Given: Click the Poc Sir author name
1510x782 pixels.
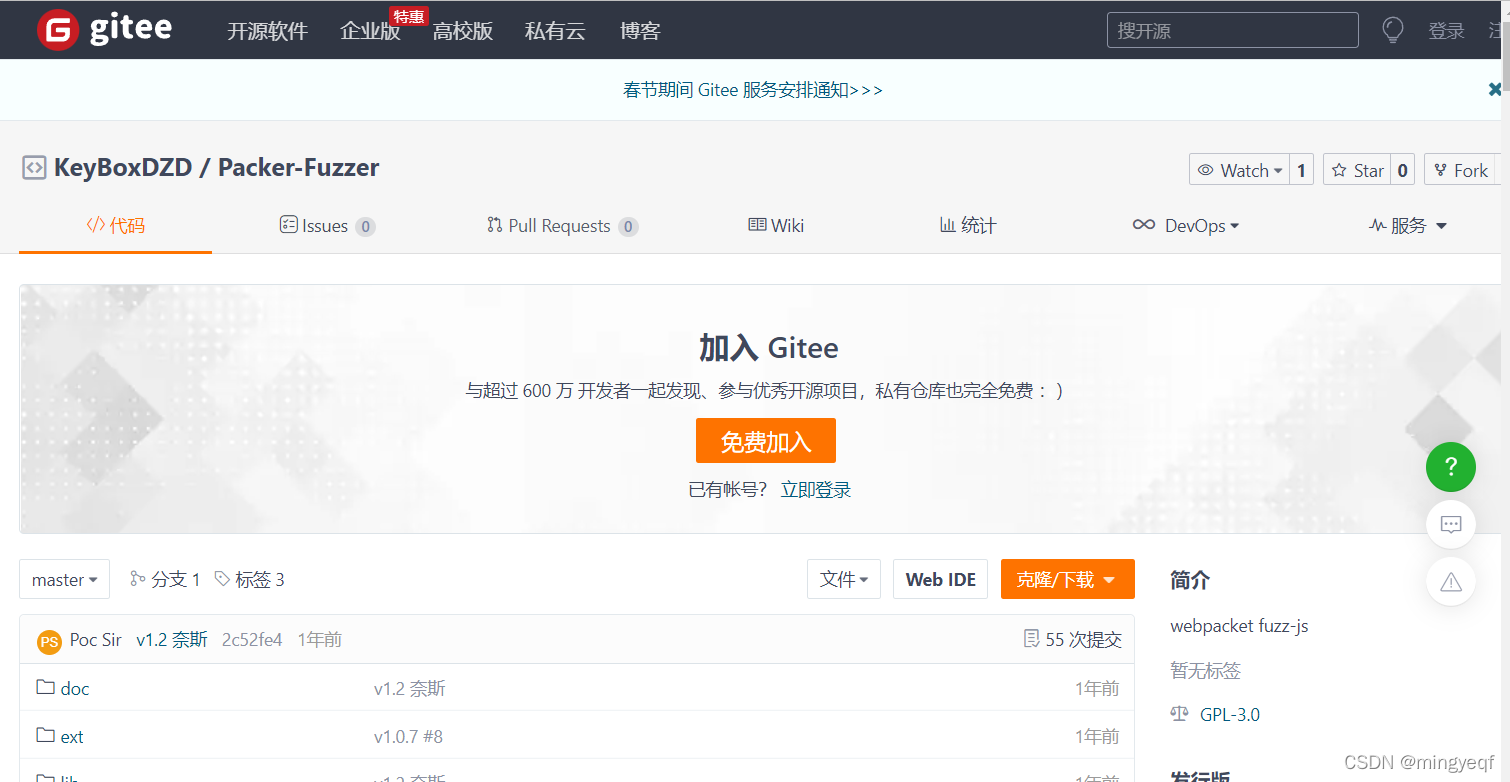Looking at the screenshot, I should click(96, 640).
